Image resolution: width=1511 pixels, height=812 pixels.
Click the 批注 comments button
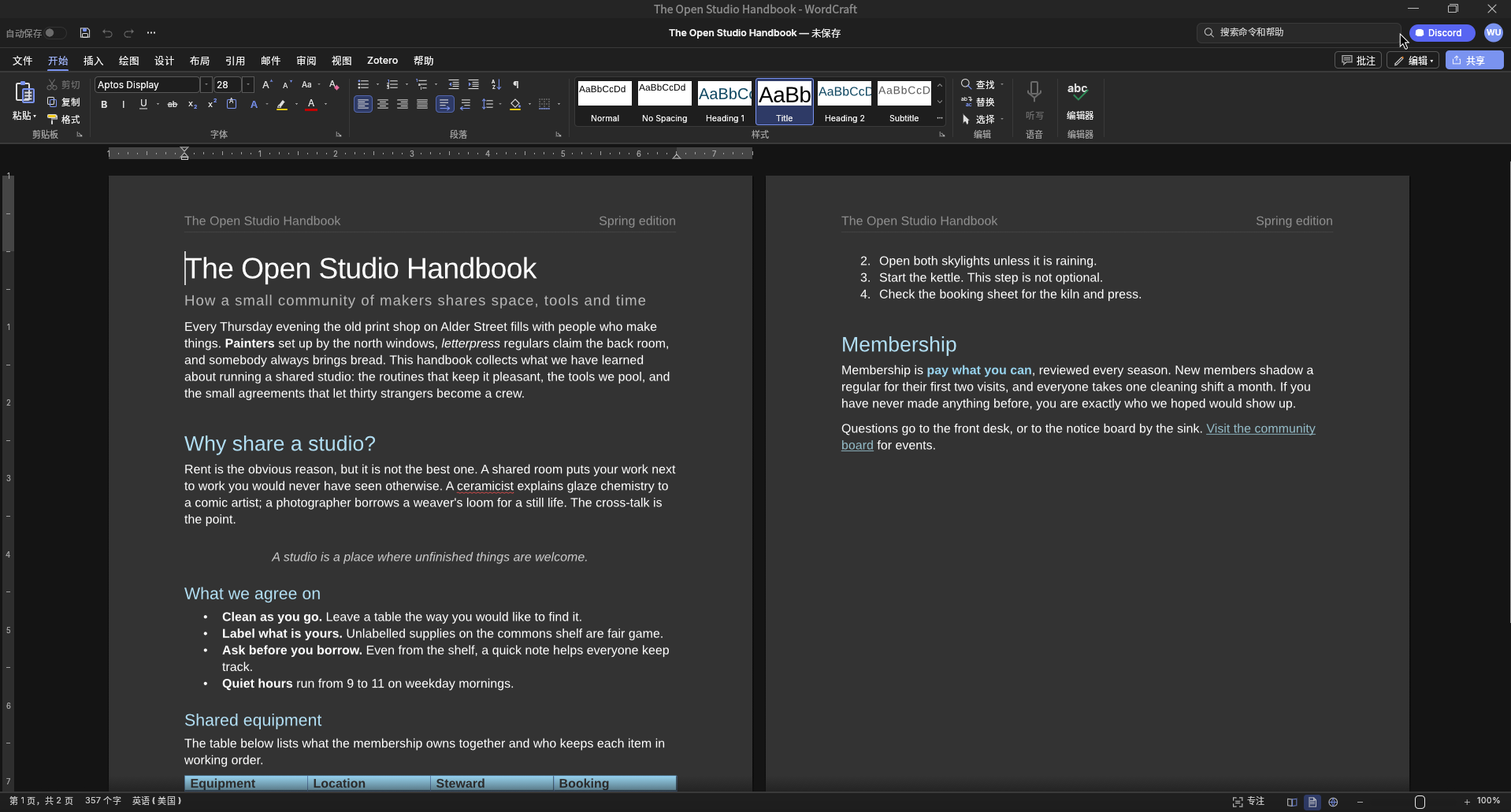(x=1358, y=61)
